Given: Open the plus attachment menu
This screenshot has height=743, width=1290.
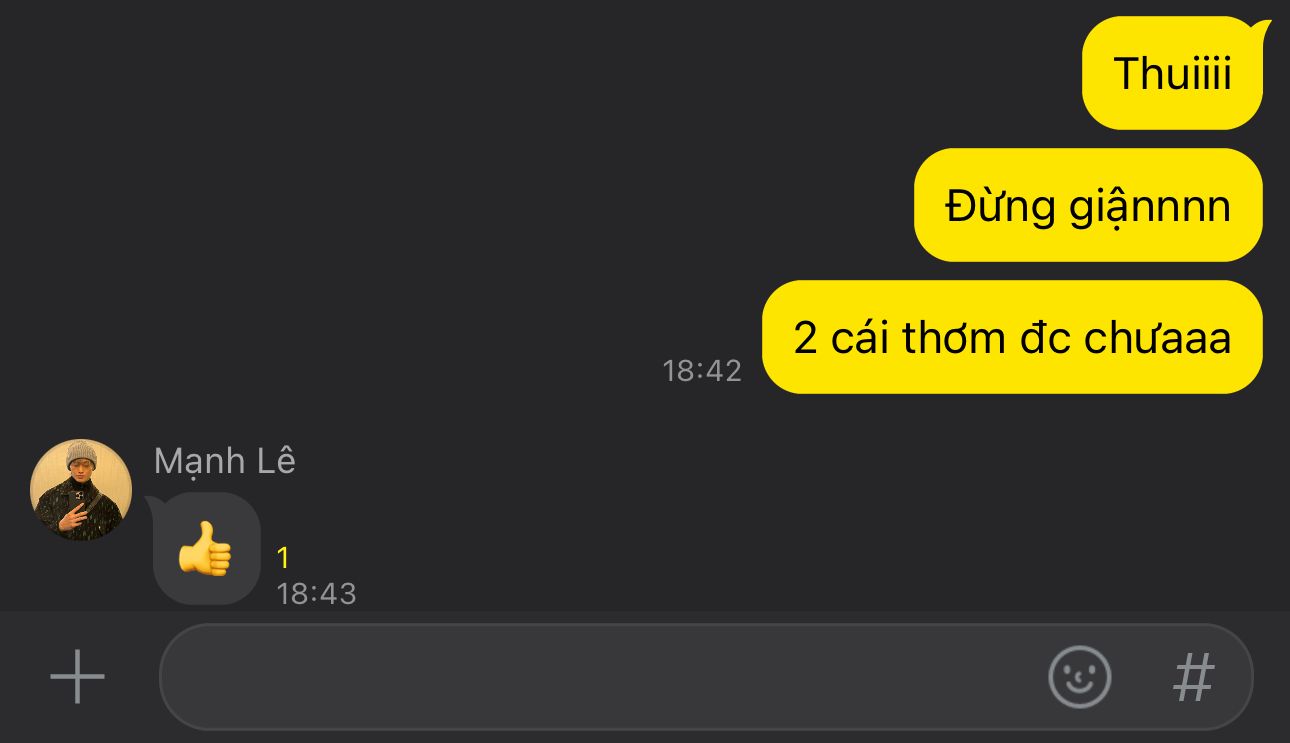Looking at the screenshot, I should click(77, 677).
